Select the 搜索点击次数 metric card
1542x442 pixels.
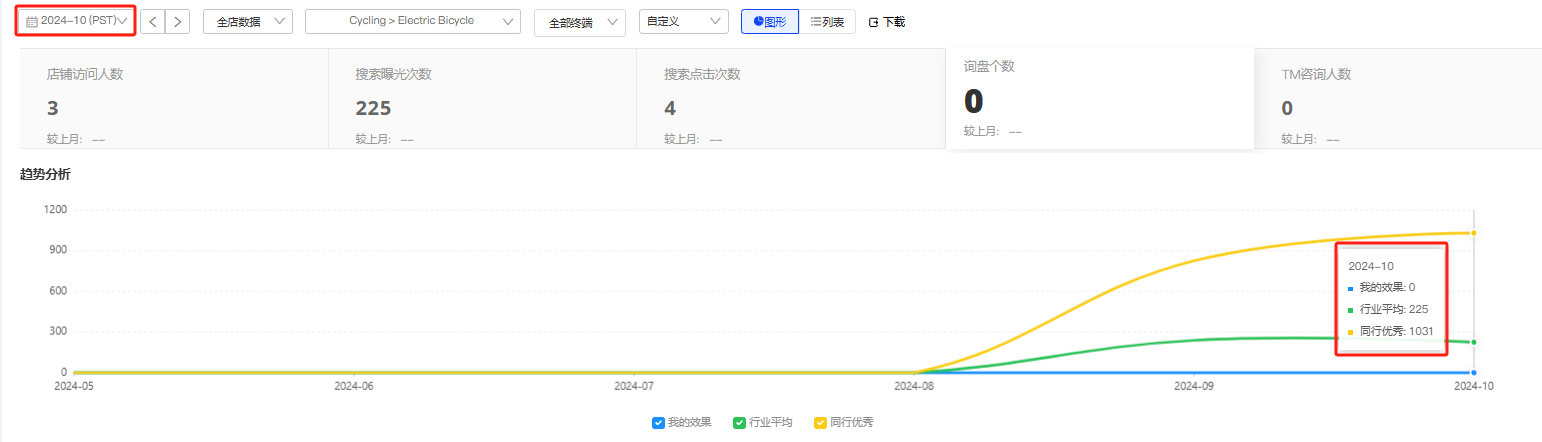791,100
